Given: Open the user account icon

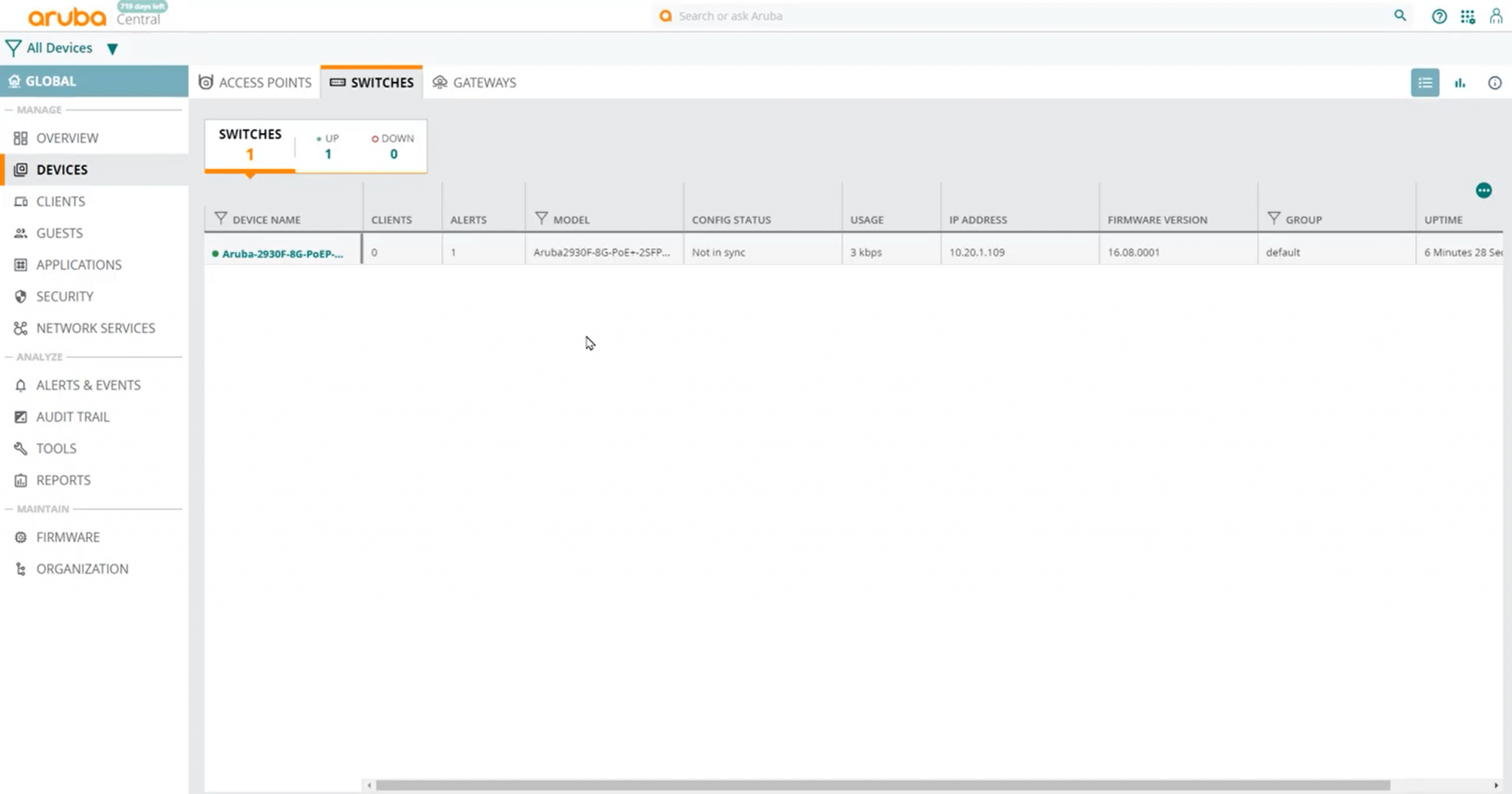Looking at the screenshot, I should tap(1496, 16).
